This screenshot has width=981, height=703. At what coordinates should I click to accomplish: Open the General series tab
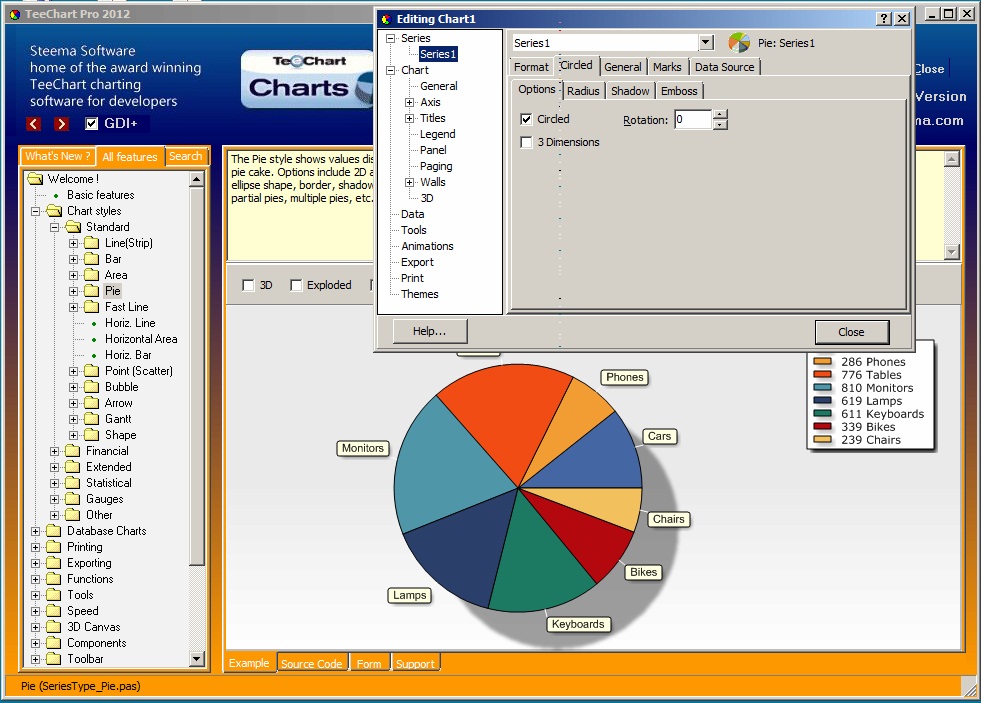click(x=623, y=67)
